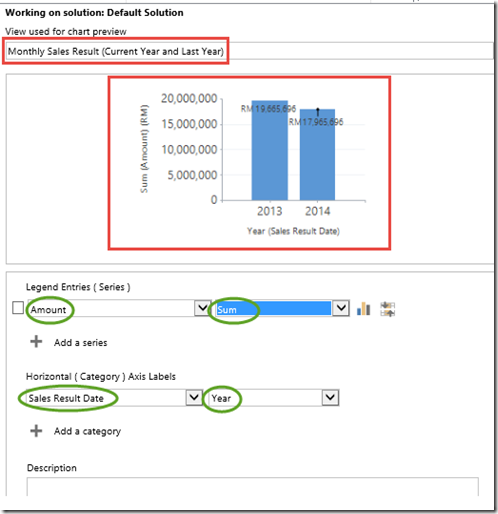Click the Year (Sales Result Date) axis title

pos(293,231)
